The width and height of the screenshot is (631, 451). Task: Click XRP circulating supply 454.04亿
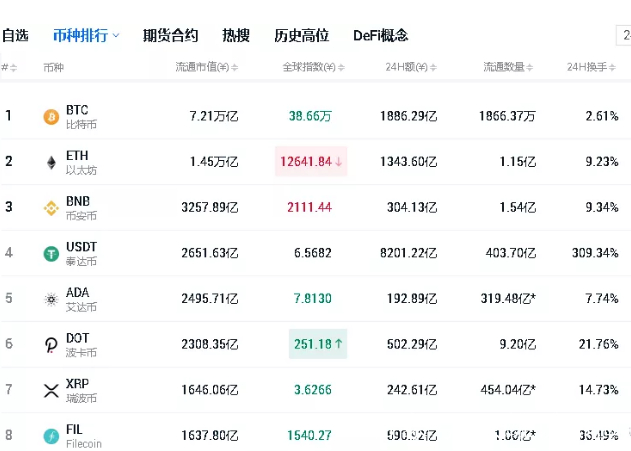(x=508, y=390)
